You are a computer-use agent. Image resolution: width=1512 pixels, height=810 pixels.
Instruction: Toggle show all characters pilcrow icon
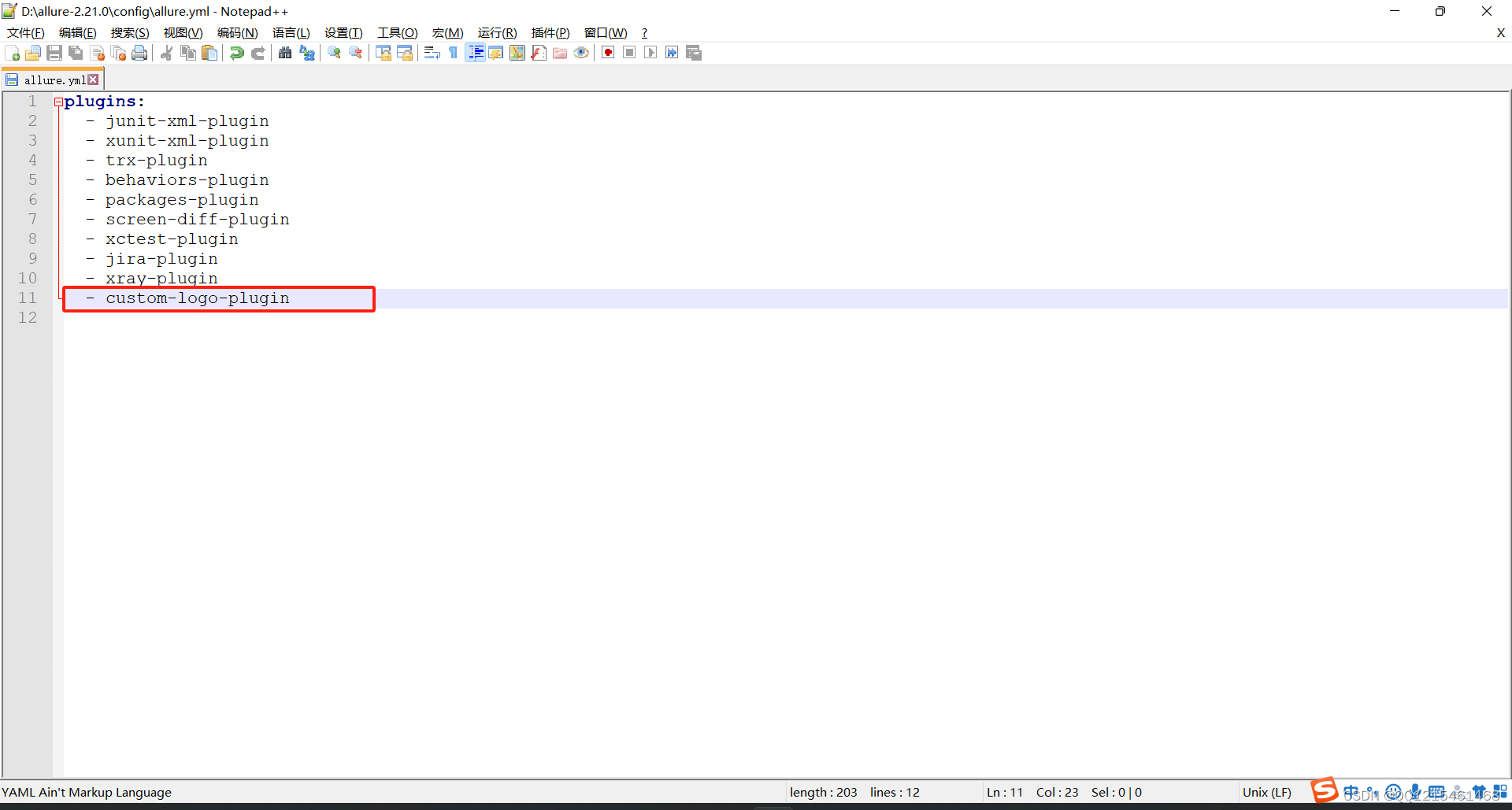pos(454,53)
